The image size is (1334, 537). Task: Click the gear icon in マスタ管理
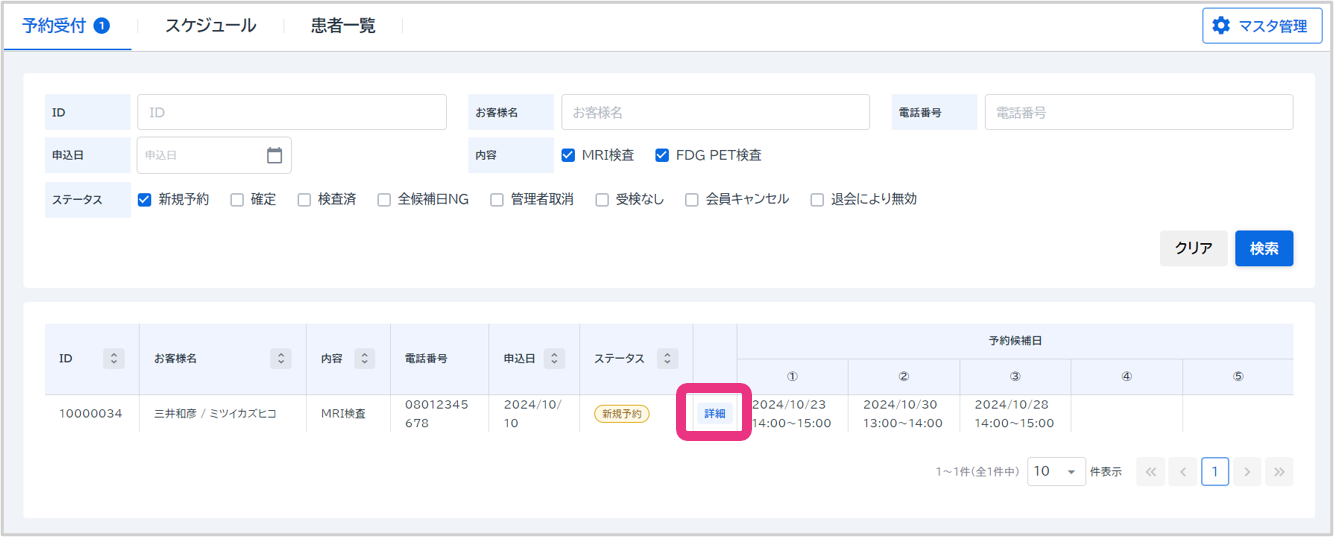click(x=1221, y=26)
